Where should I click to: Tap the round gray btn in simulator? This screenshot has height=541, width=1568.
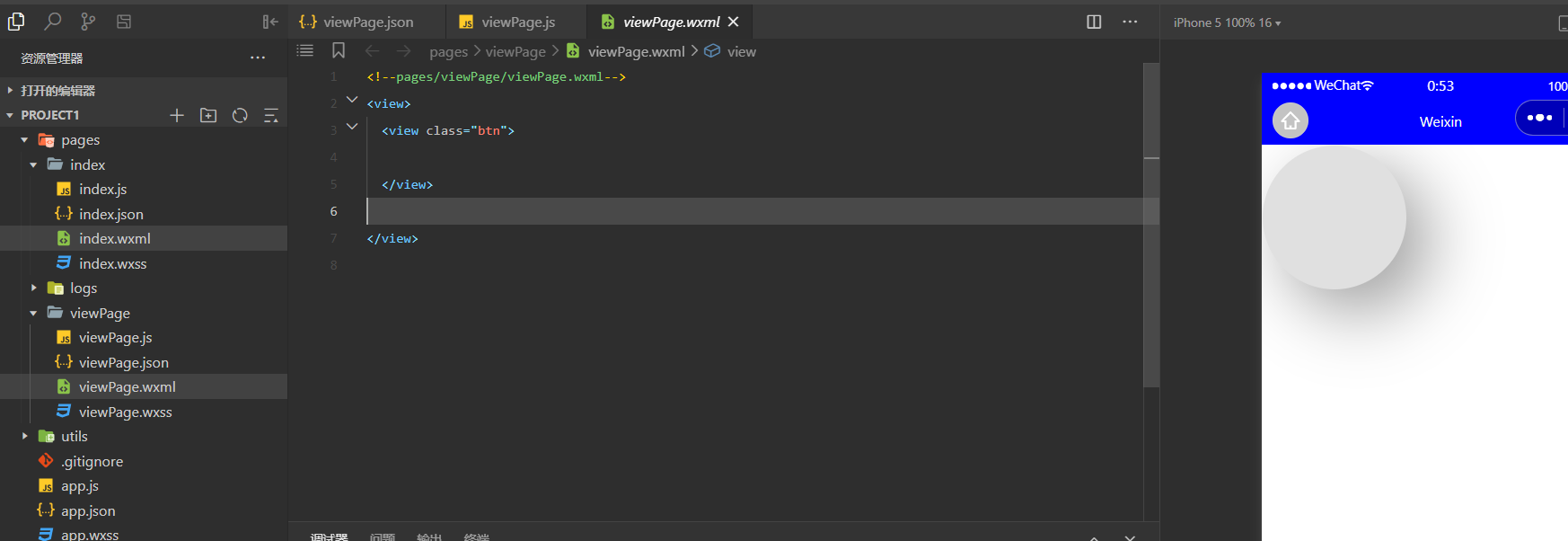(1335, 217)
